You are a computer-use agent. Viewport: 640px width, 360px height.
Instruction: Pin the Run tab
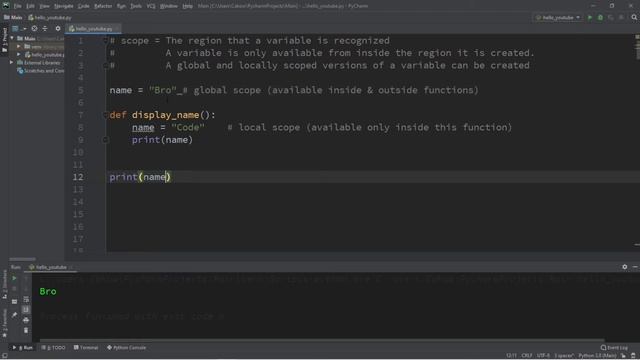(14, 315)
